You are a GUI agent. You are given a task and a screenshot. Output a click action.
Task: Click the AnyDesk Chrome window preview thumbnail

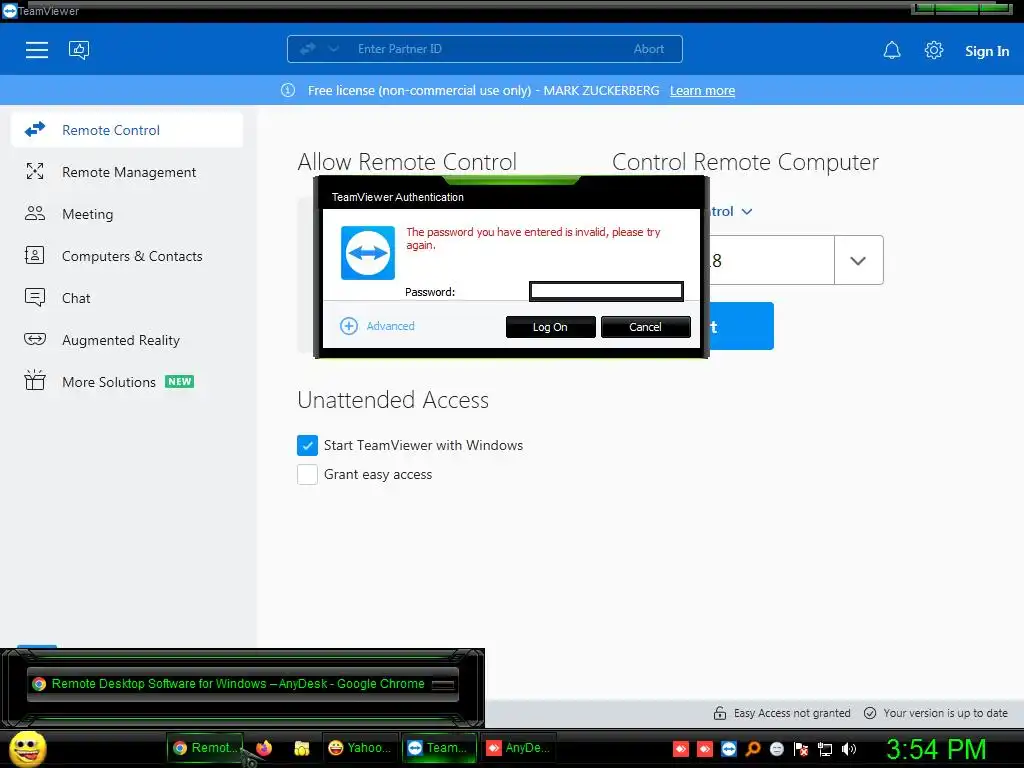[242, 684]
